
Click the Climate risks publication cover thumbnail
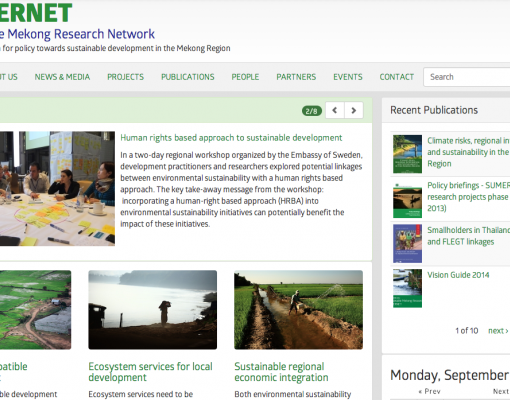pyautogui.click(x=407, y=154)
